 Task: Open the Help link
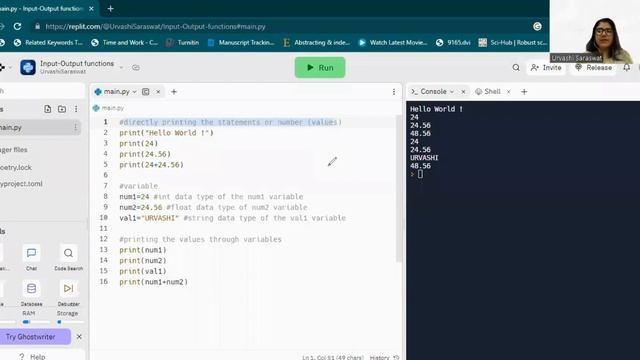coord(32,356)
